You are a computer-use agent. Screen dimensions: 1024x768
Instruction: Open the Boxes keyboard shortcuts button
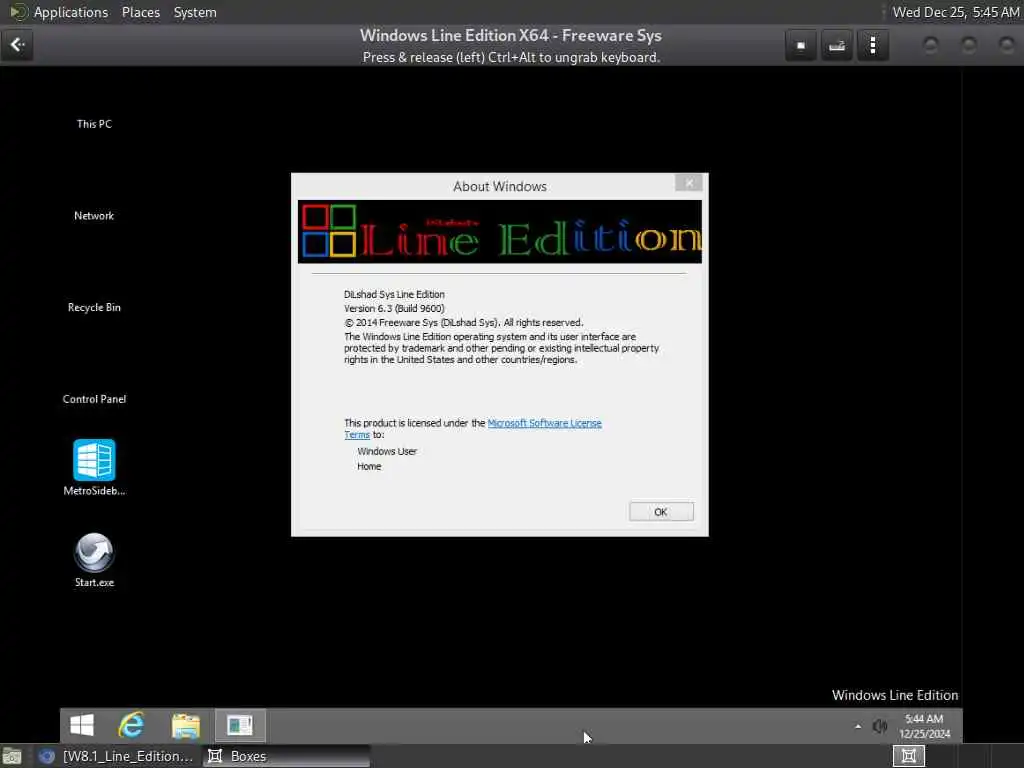point(837,46)
